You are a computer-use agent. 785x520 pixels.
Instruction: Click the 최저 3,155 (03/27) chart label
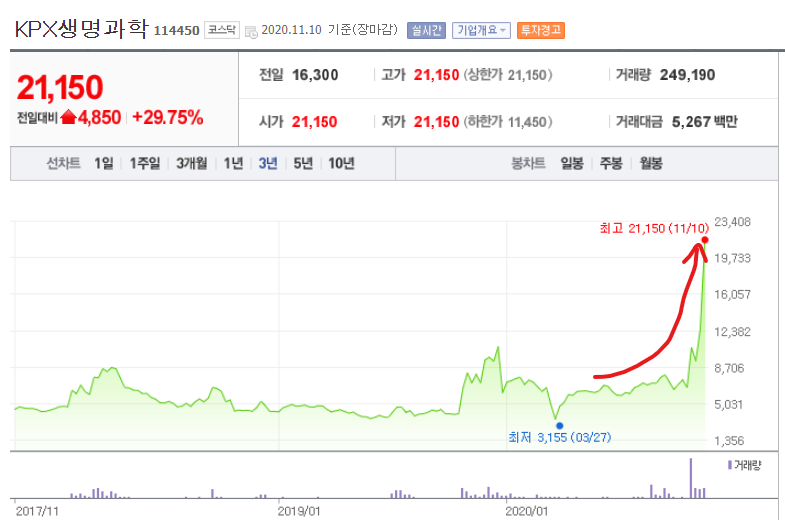[560, 437]
